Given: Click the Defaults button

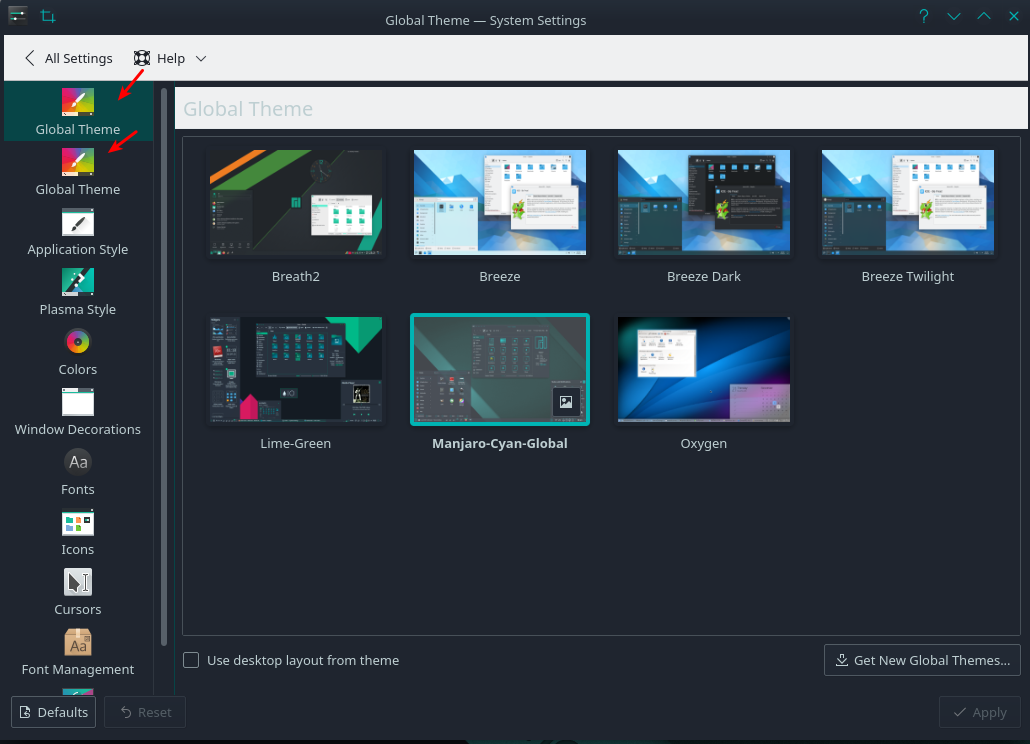Looking at the screenshot, I should (x=53, y=712).
